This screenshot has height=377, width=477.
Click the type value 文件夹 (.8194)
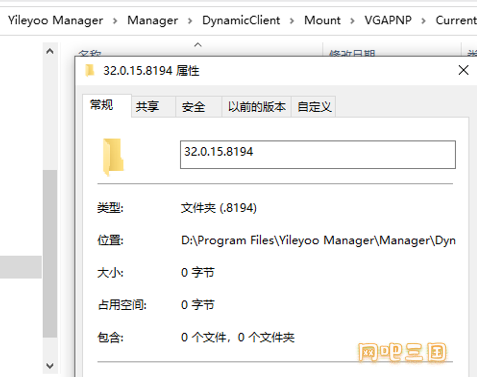pos(219,208)
